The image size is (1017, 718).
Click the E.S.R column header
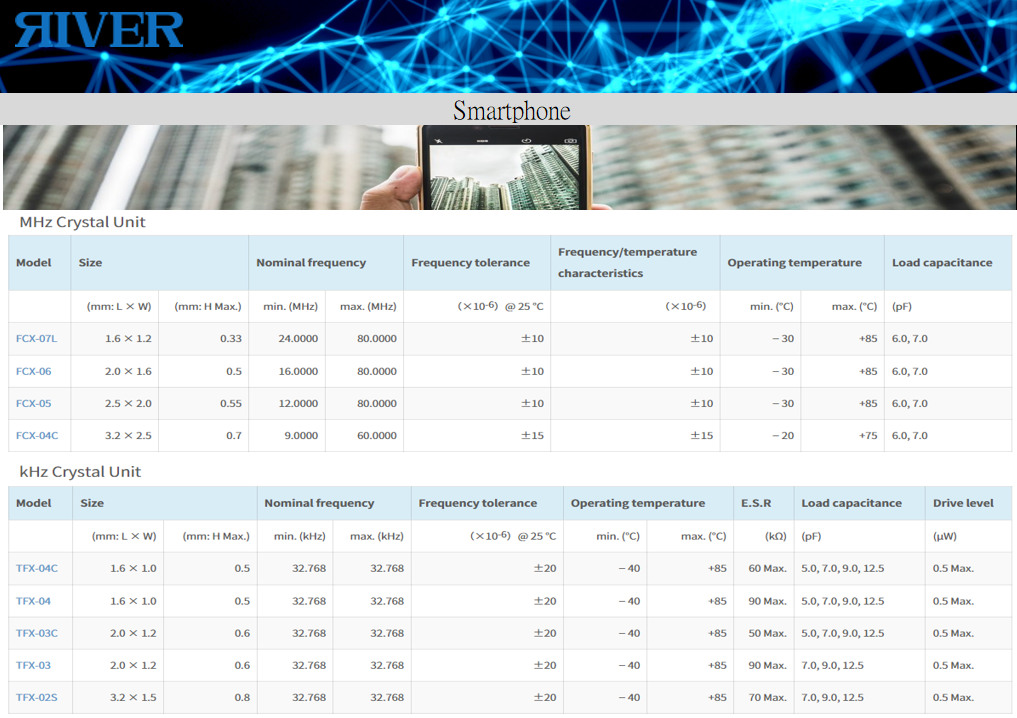click(x=755, y=503)
